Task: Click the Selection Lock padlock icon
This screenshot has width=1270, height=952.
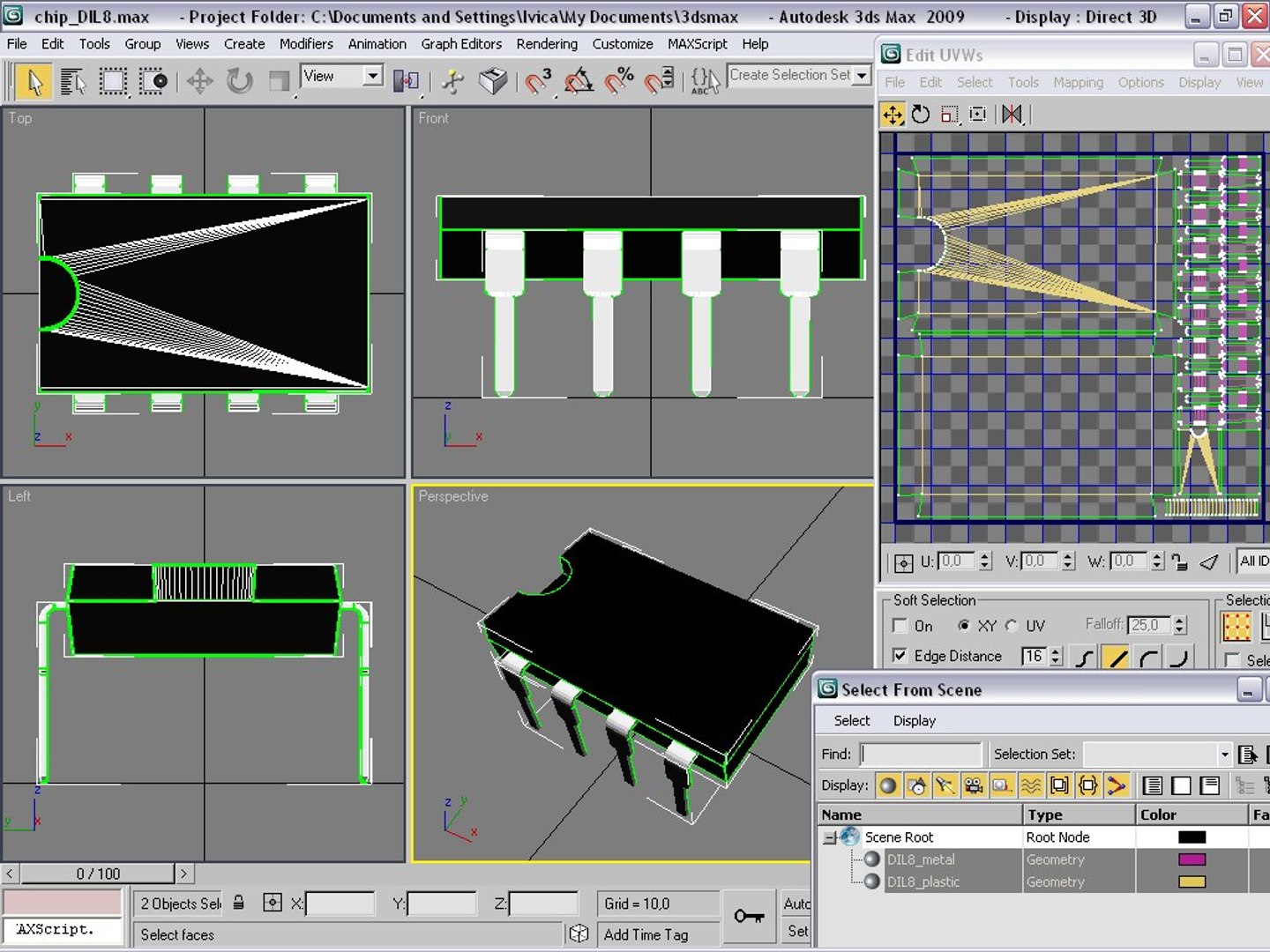Action: point(238,903)
